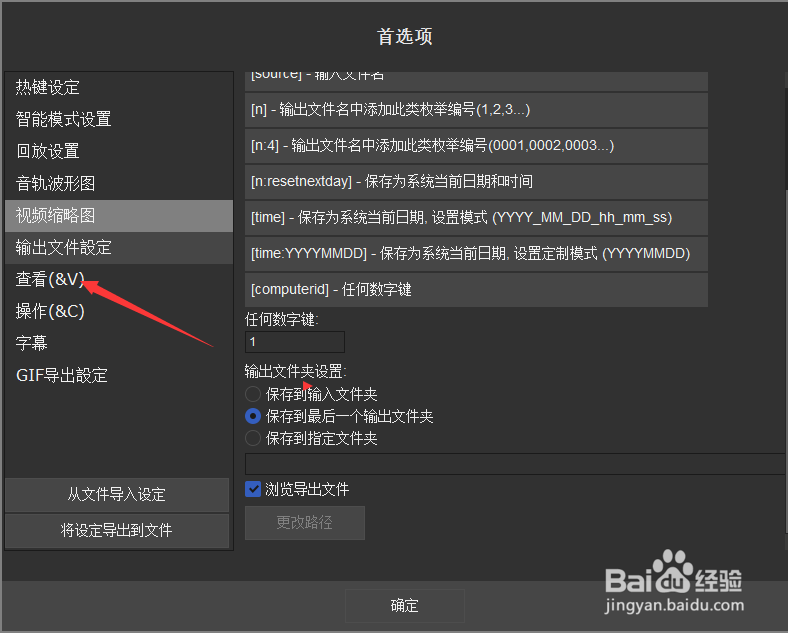788x633 pixels.
Task: Select the [computerid] template row
Action: (476, 290)
